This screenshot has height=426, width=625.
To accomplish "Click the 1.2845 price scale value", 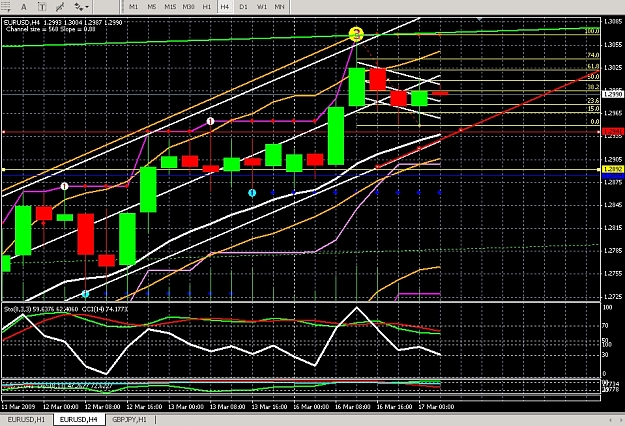I will click(613, 205).
